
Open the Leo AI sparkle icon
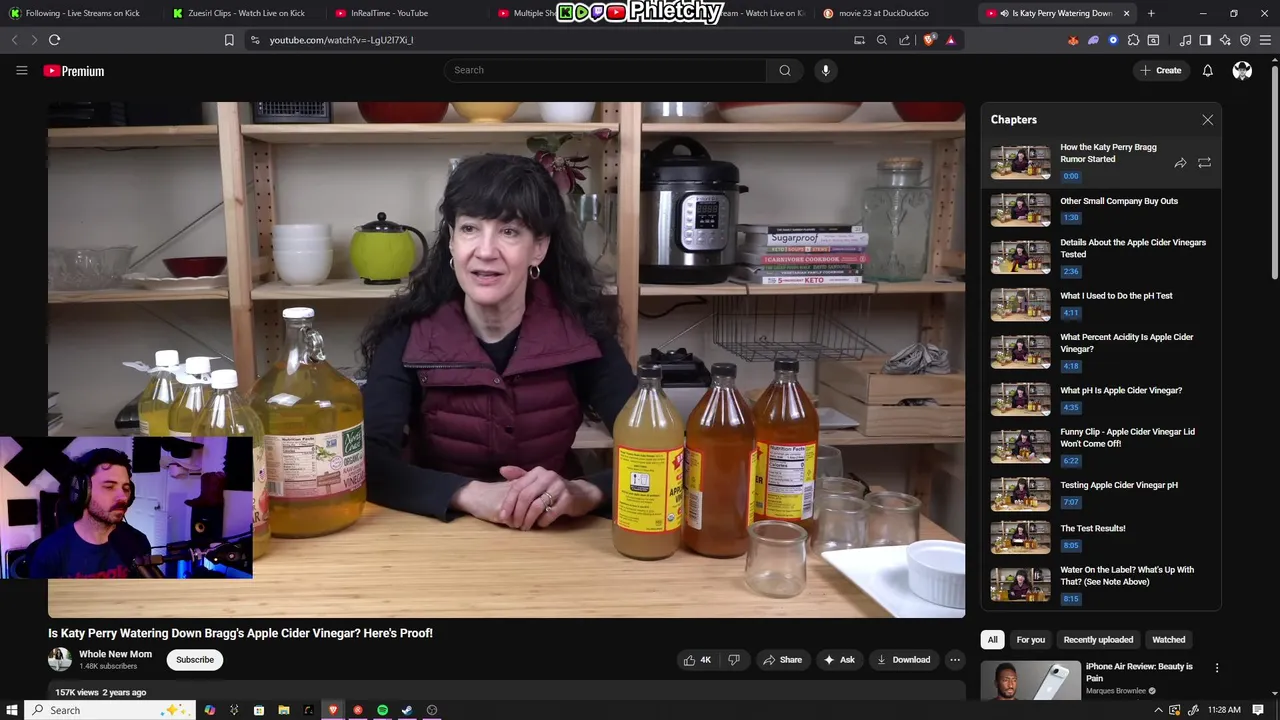click(x=1225, y=40)
